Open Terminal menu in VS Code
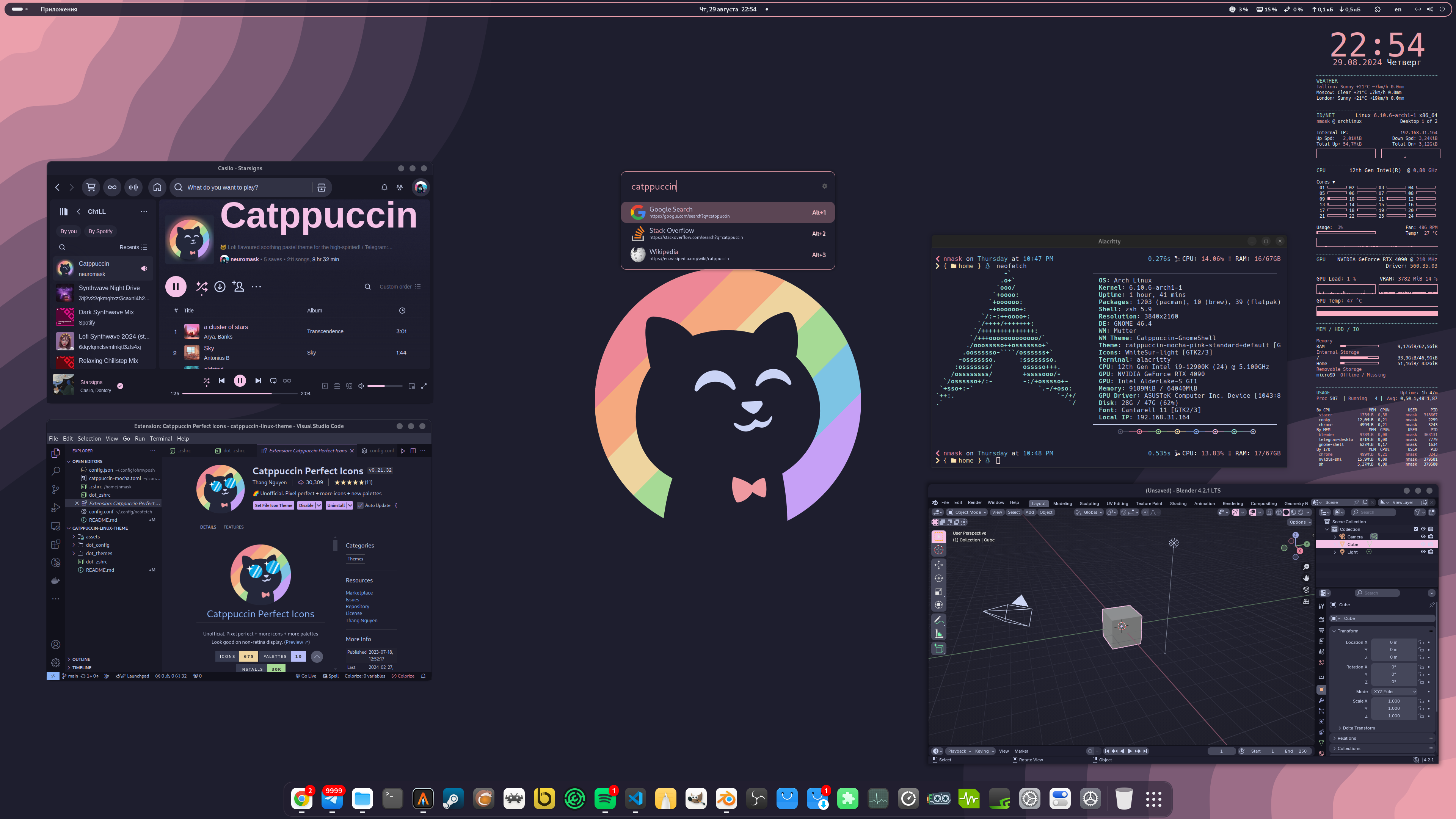Image resolution: width=1456 pixels, height=819 pixels. [x=160, y=439]
